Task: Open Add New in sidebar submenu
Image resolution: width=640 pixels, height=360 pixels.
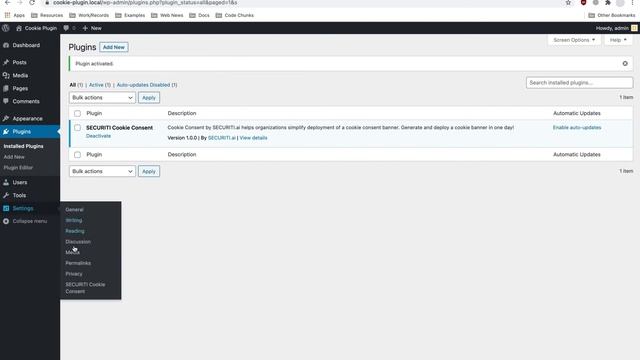Action: click(14, 157)
